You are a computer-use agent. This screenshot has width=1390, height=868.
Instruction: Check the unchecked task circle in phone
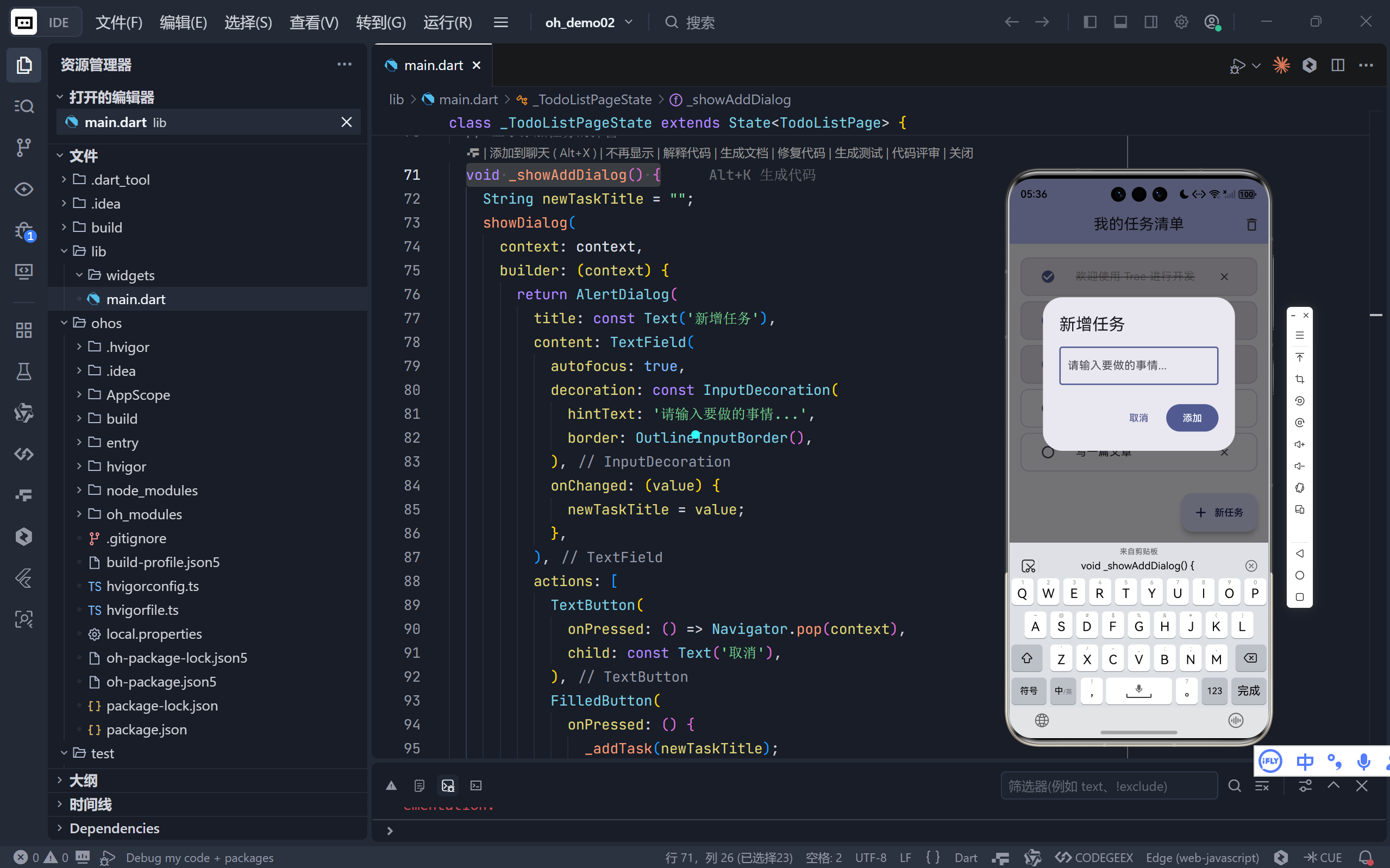point(1047,452)
